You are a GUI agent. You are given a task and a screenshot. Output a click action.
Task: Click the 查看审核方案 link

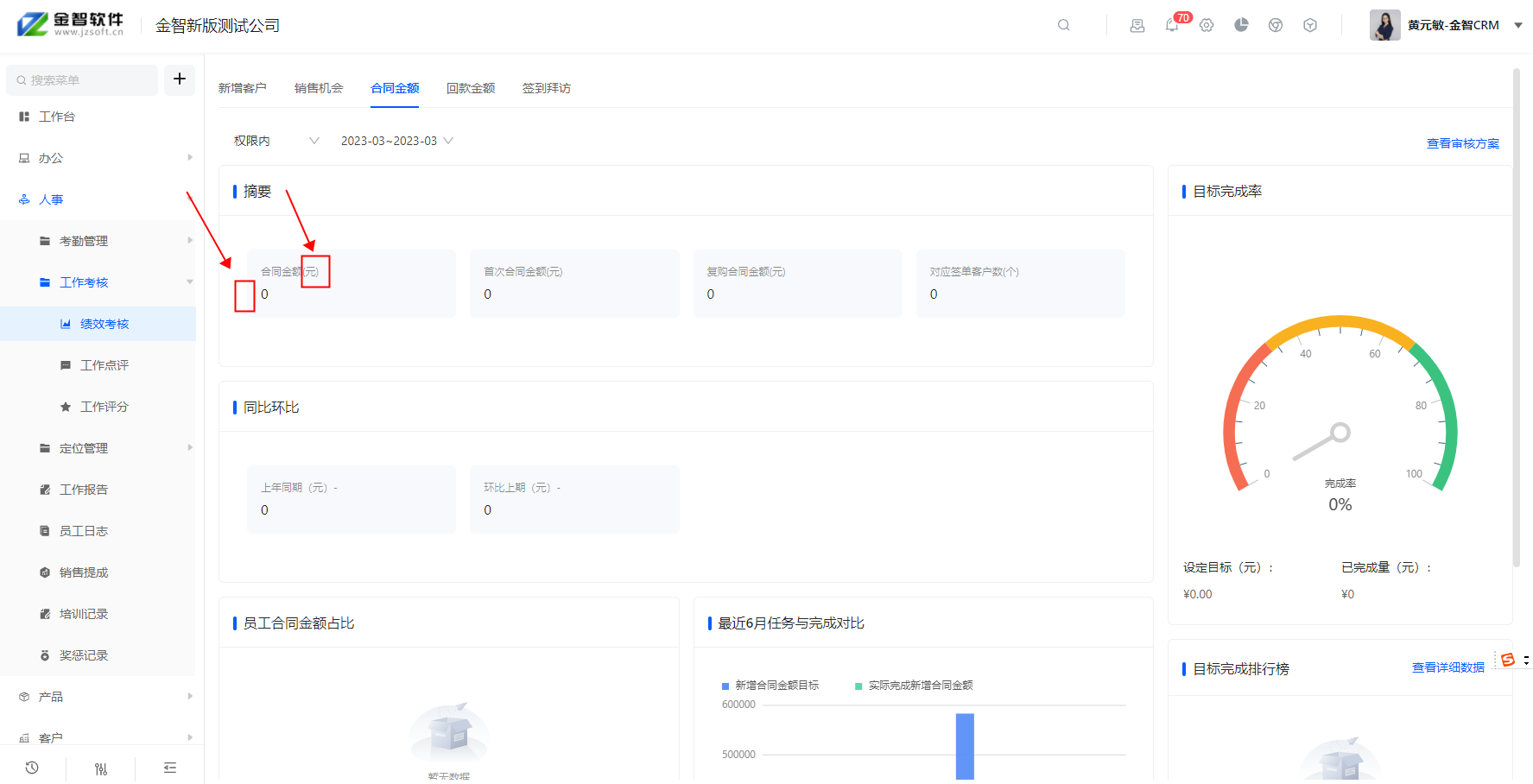[1463, 143]
